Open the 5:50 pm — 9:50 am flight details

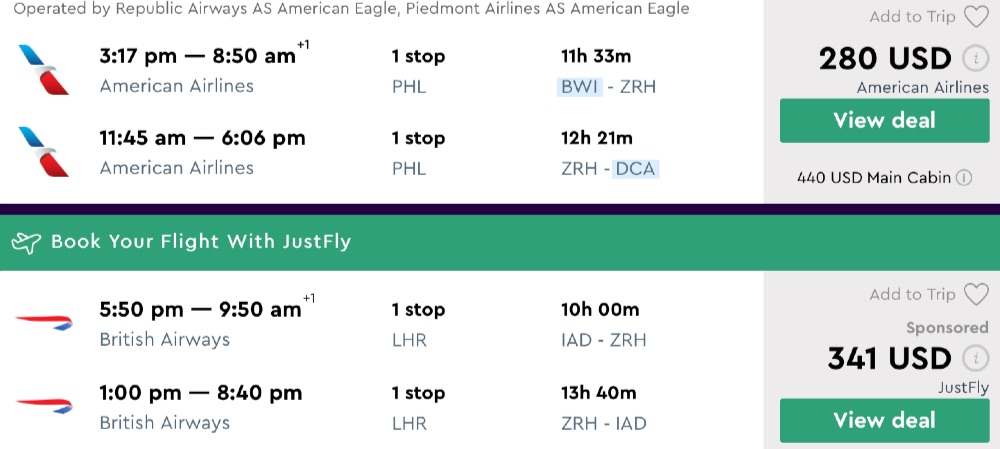tap(200, 310)
